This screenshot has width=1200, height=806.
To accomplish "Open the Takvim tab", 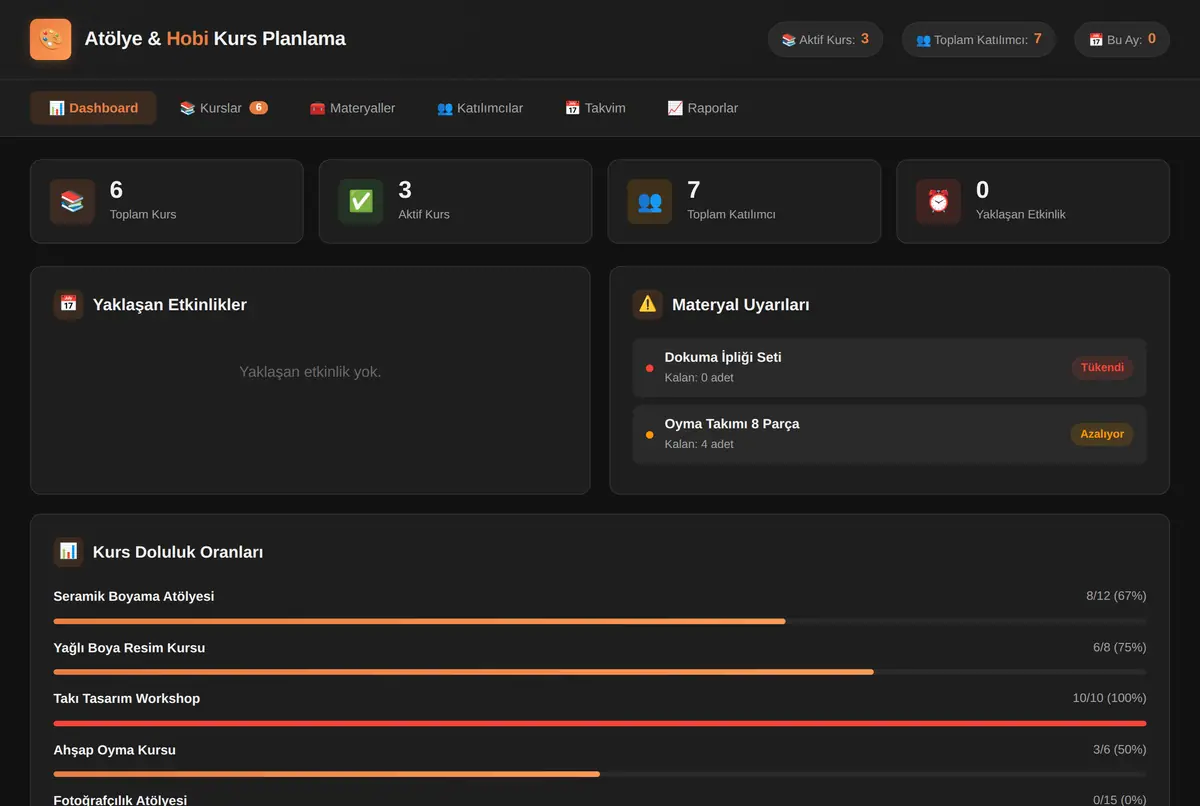I will point(595,108).
